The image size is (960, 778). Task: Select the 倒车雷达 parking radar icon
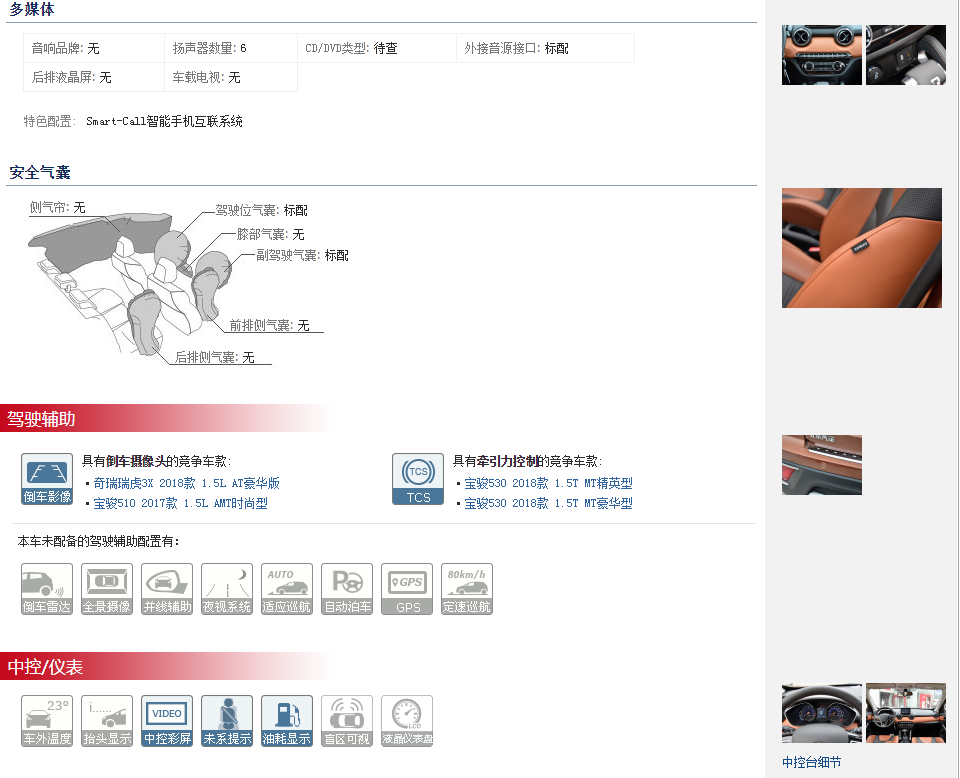pyautogui.click(x=47, y=589)
